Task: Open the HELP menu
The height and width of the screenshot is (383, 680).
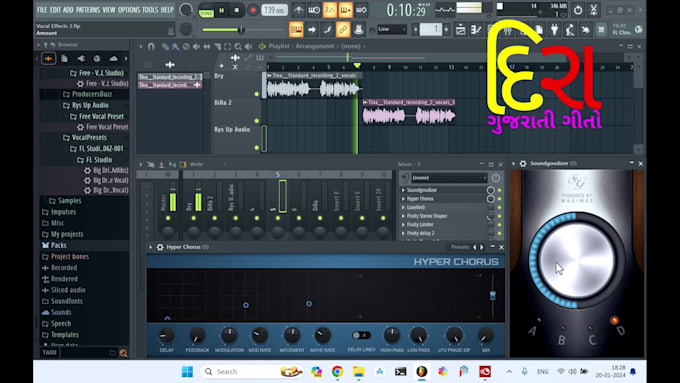Action: tap(167, 10)
